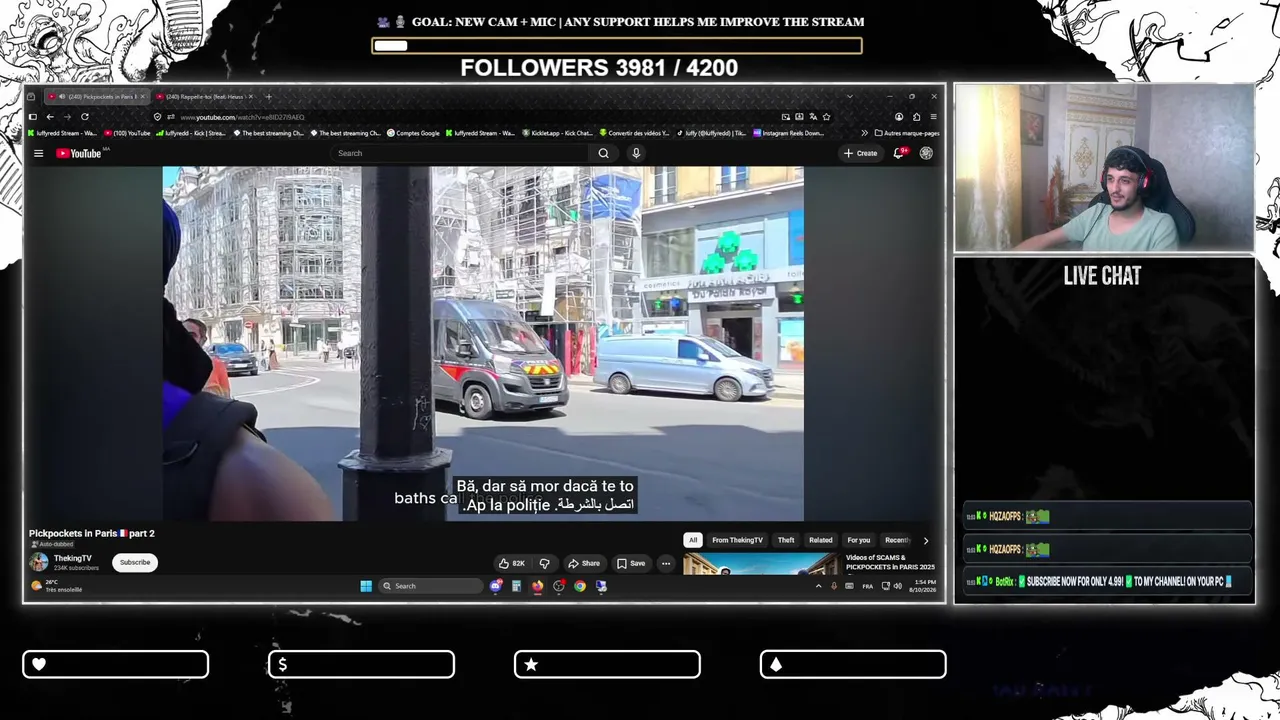Select the Theft filter chip

tap(786, 540)
